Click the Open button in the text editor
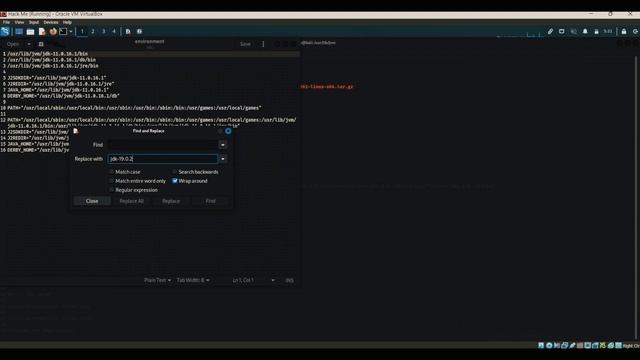 (13, 44)
